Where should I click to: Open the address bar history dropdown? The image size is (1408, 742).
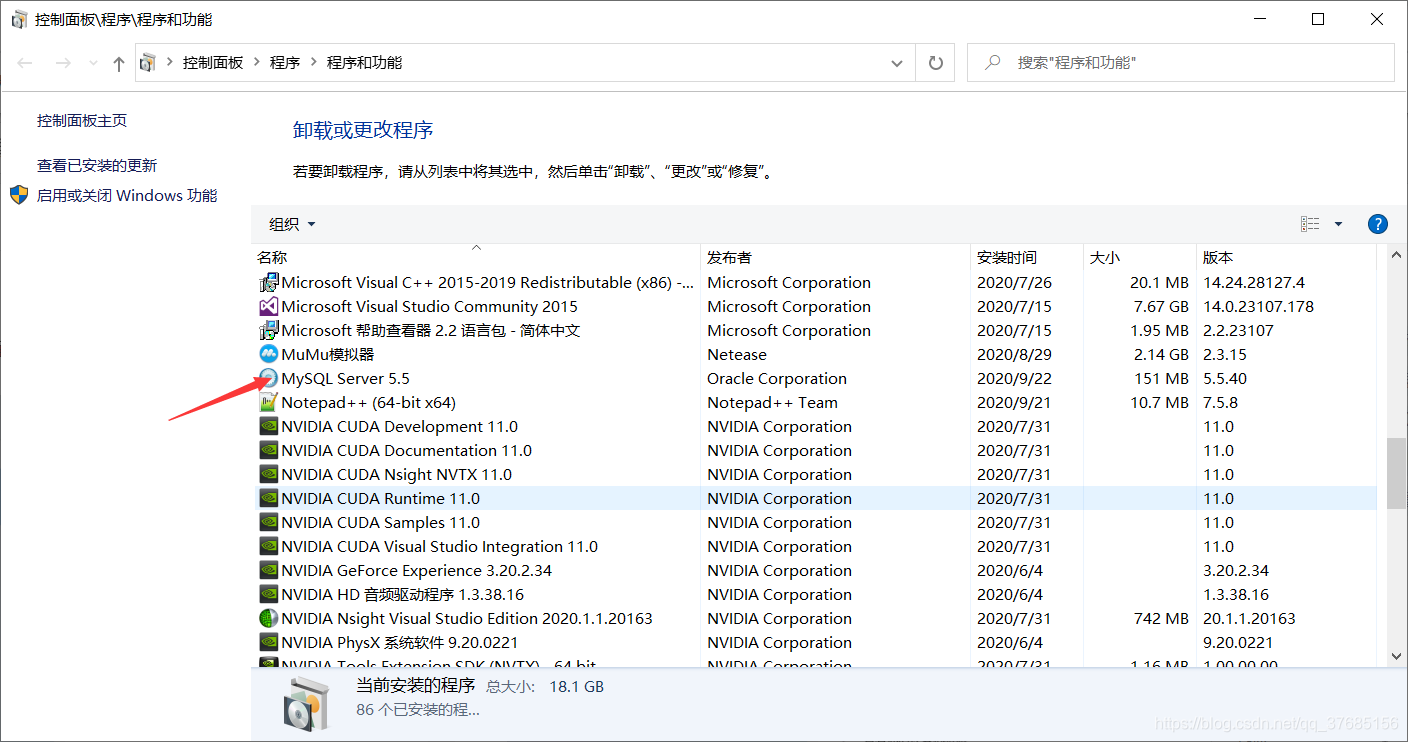[x=897, y=63]
